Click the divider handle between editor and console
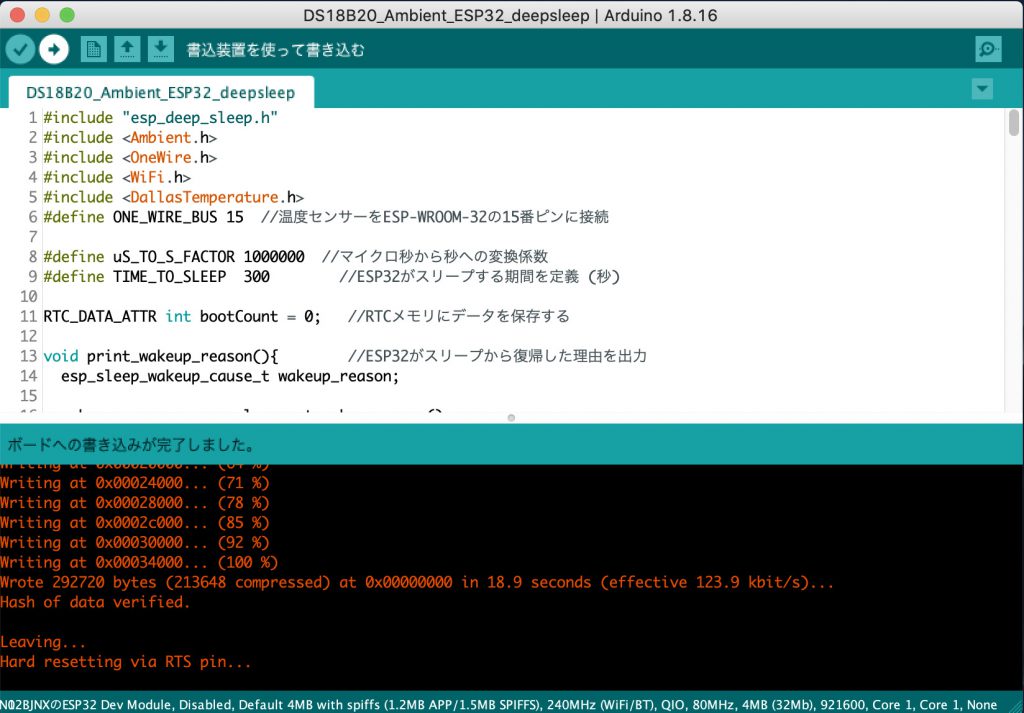Image resolution: width=1024 pixels, height=713 pixels. 511,417
